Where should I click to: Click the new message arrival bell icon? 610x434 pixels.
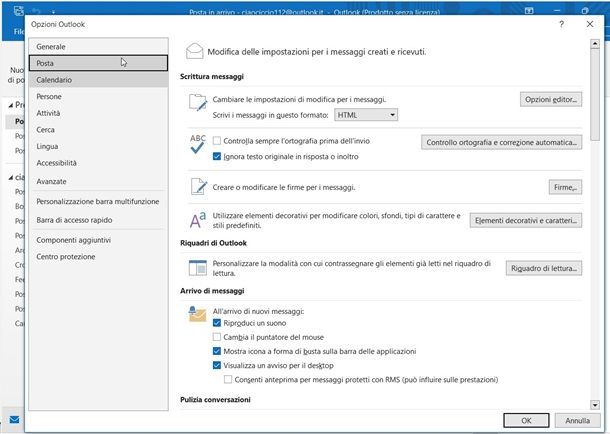point(197,314)
